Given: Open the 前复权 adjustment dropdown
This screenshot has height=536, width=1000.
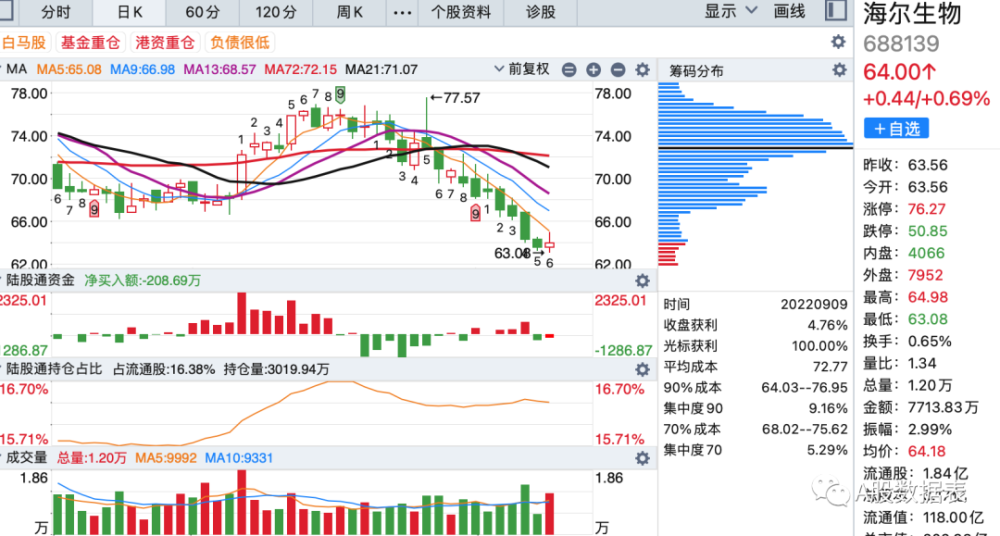Looking at the screenshot, I should pos(522,69).
